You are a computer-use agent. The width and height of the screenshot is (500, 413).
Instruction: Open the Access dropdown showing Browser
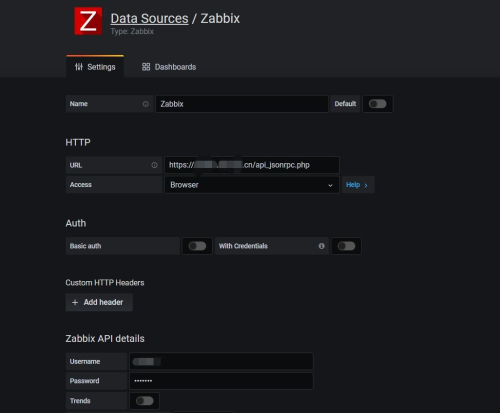pyautogui.click(x=252, y=185)
